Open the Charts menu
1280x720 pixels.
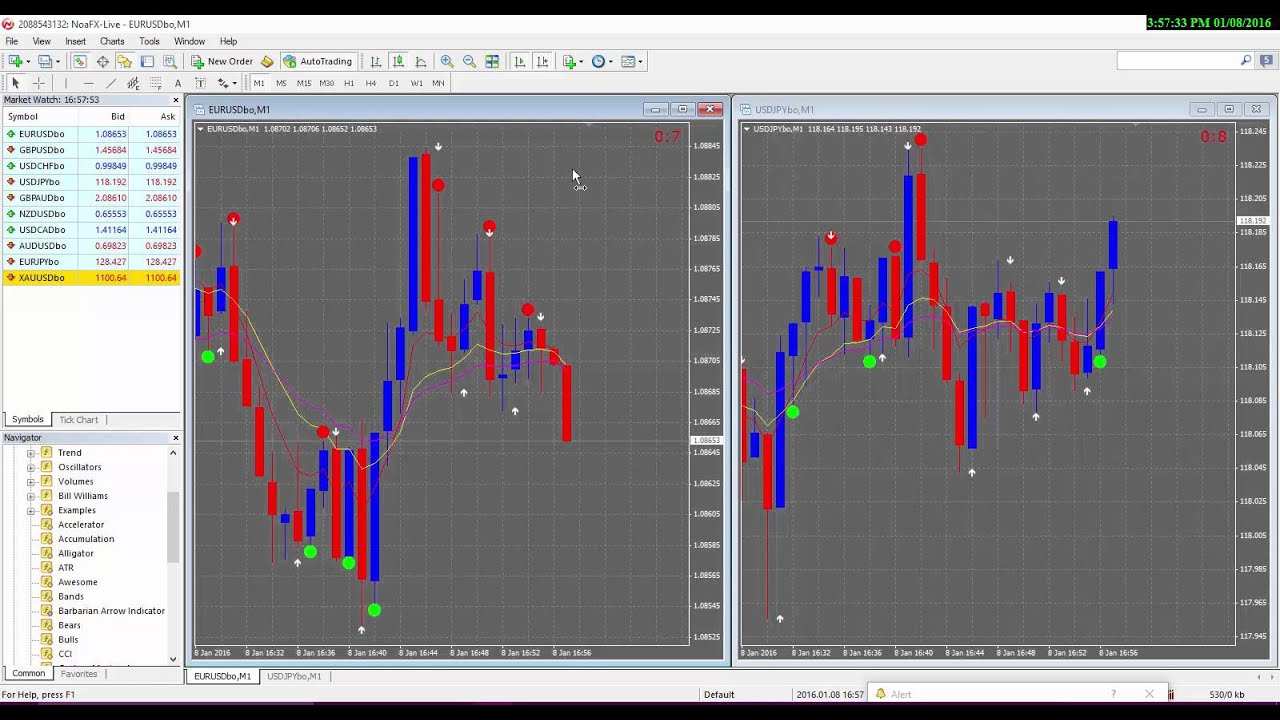pos(112,41)
